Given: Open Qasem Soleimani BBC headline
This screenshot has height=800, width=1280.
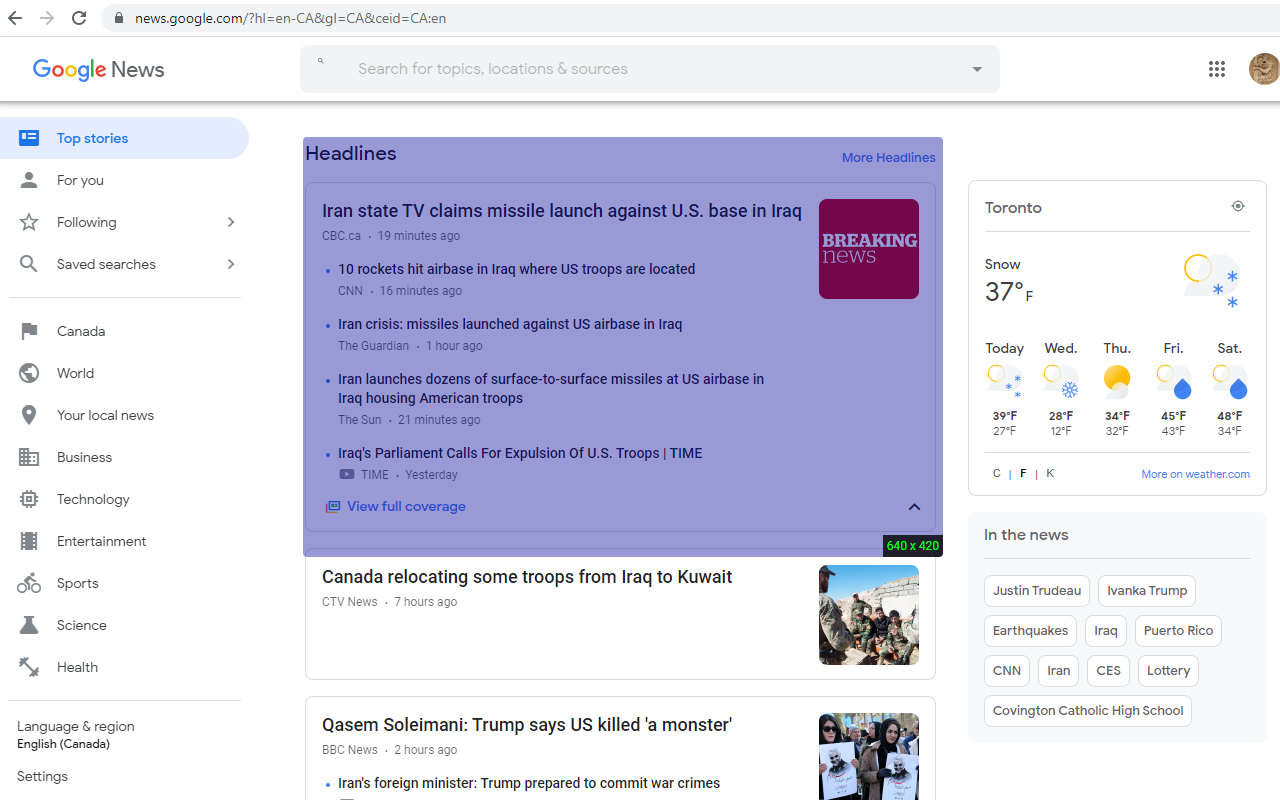Looking at the screenshot, I should coord(527,725).
